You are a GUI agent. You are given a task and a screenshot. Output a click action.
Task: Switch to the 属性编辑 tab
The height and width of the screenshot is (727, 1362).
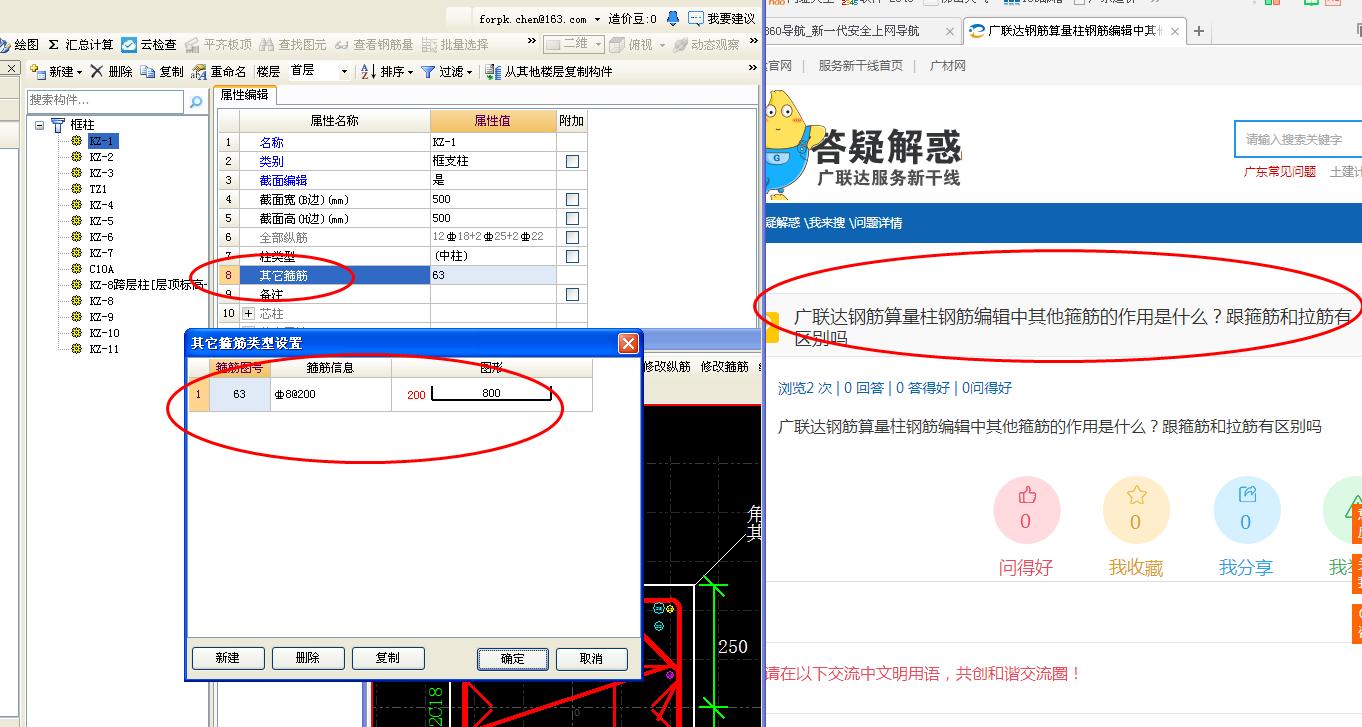point(244,95)
